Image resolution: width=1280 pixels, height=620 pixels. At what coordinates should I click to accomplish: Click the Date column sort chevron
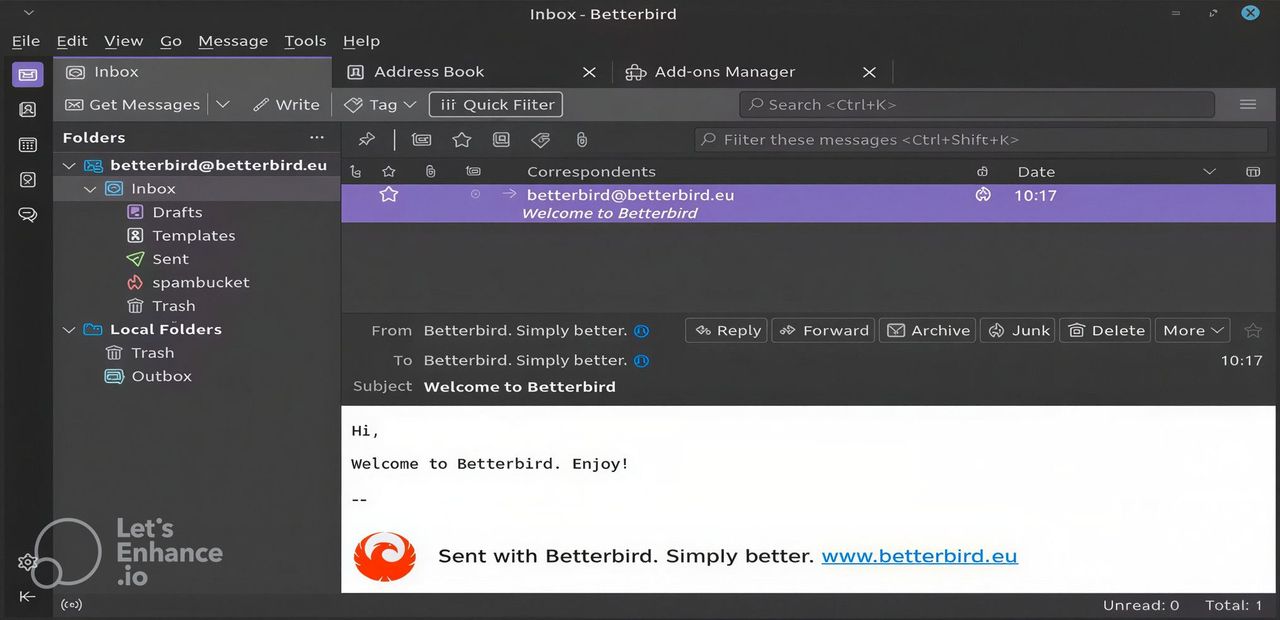click(1209, 172)
